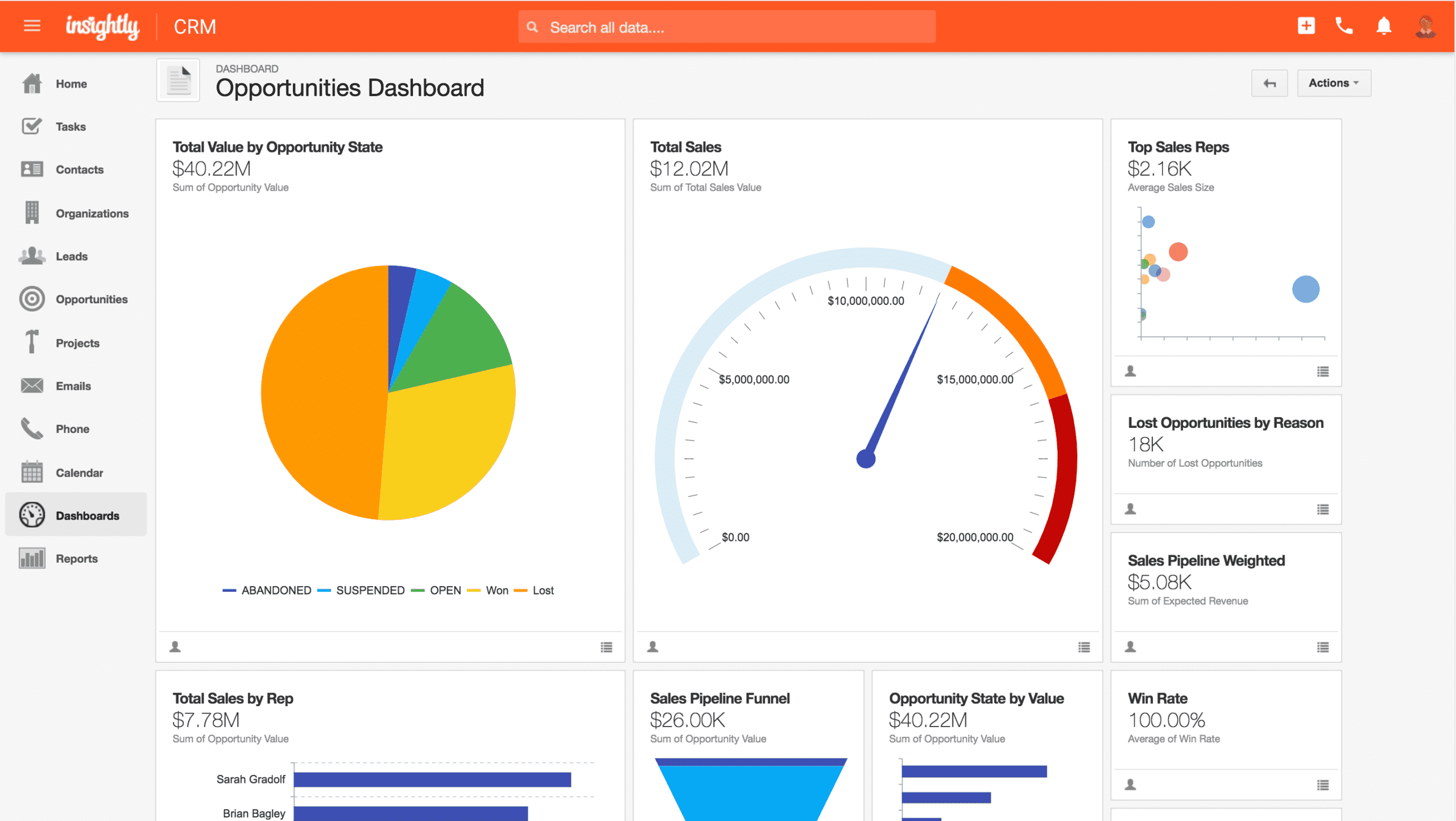Image resolution: width=1456 pixels, height=821 pixels.
Task: Toggle table view on Total Value chart
Action: [607, 647]
